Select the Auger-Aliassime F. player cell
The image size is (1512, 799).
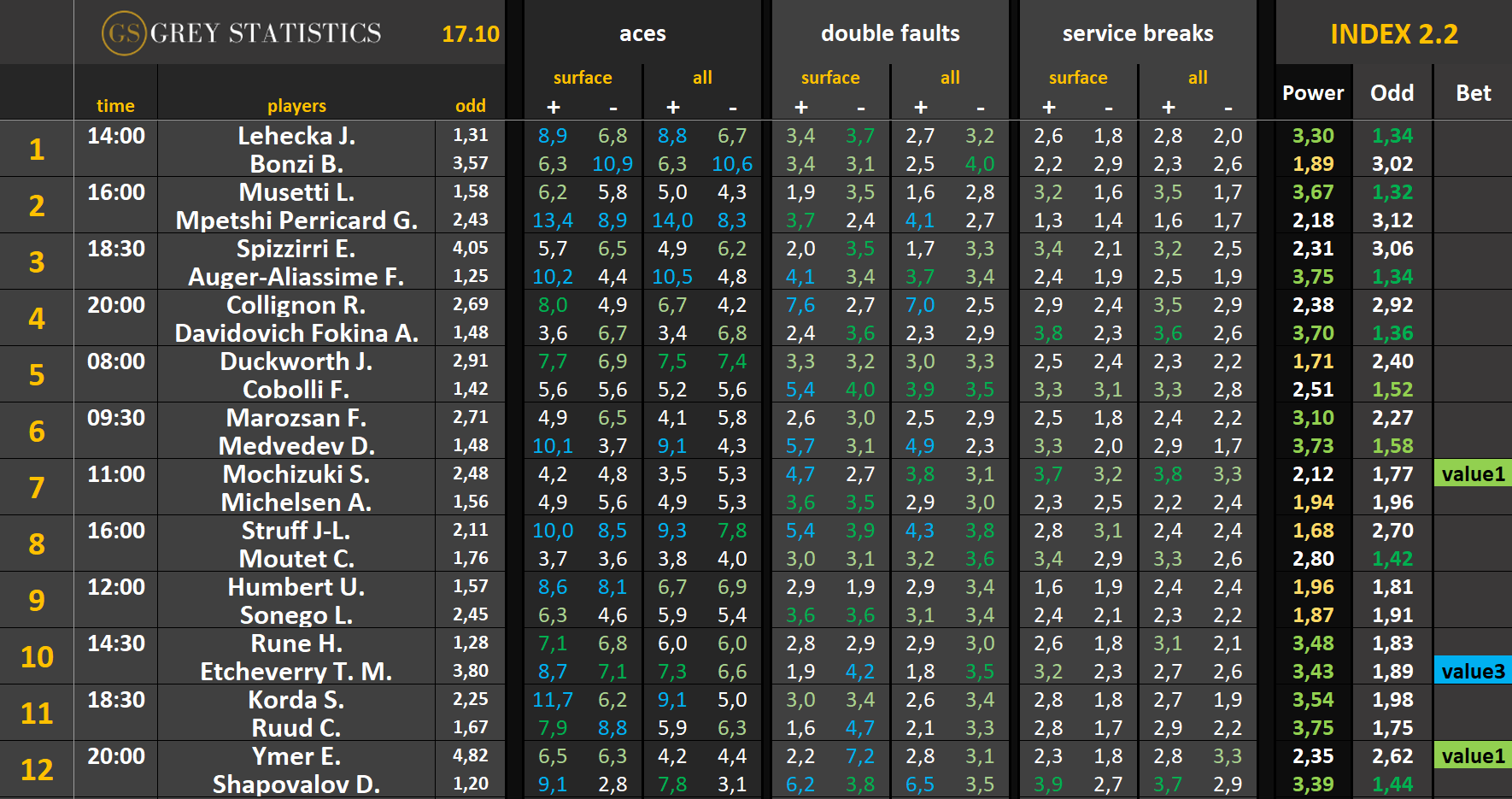pos(296,277)
